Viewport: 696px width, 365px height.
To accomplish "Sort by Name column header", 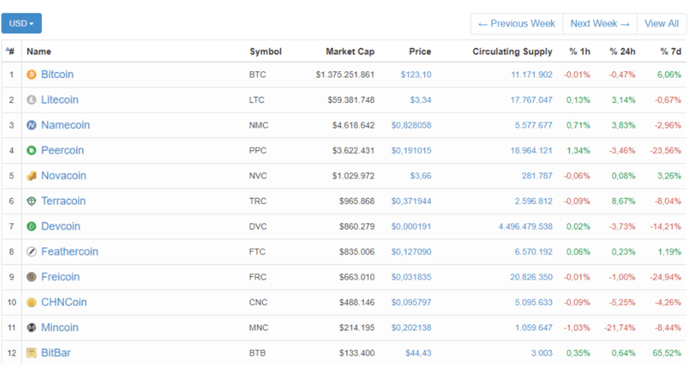I will pos(39,52).
